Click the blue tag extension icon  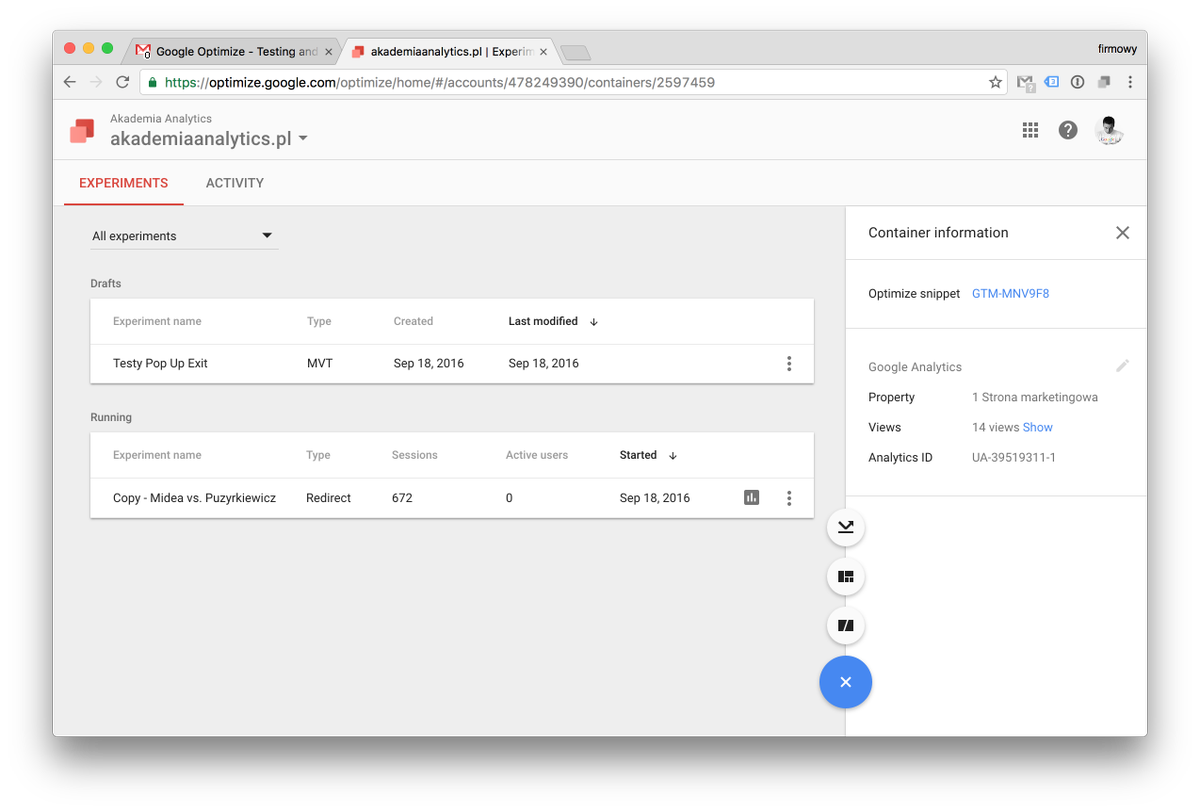1052,82
